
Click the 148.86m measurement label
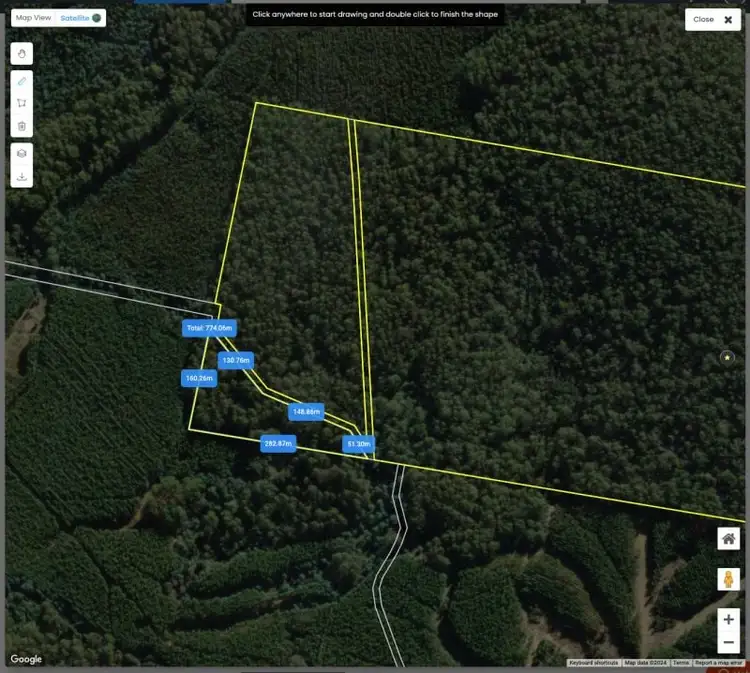(x=306, y=412)
